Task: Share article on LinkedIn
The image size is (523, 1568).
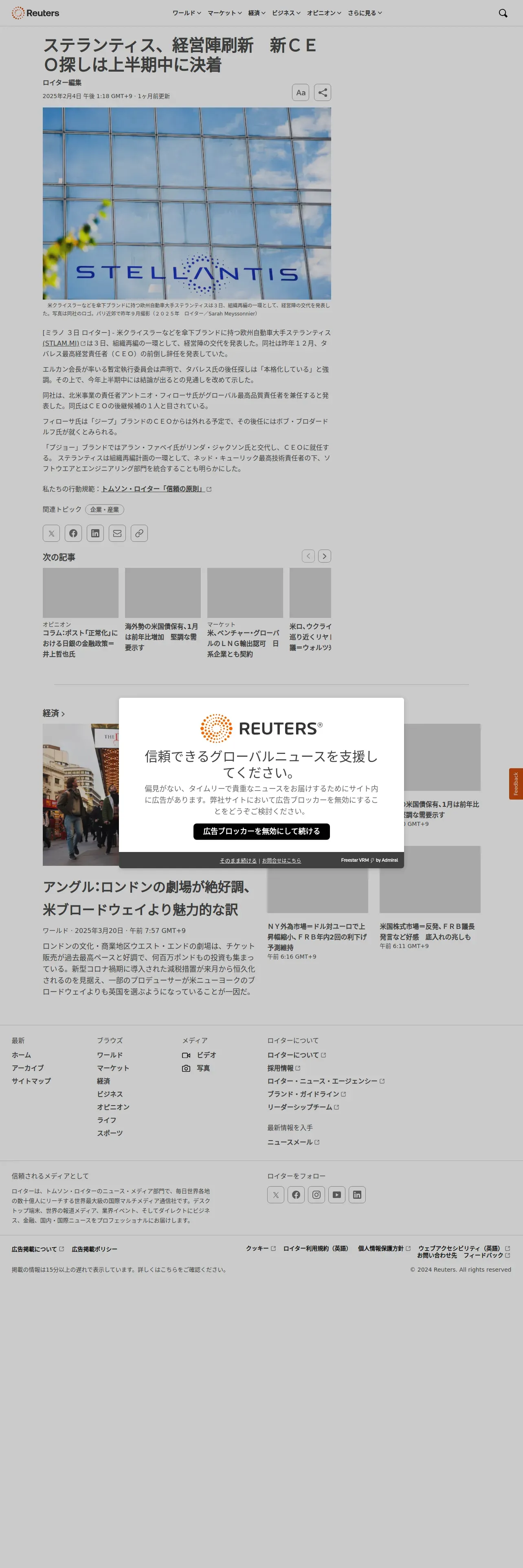Action: (95, 533)
